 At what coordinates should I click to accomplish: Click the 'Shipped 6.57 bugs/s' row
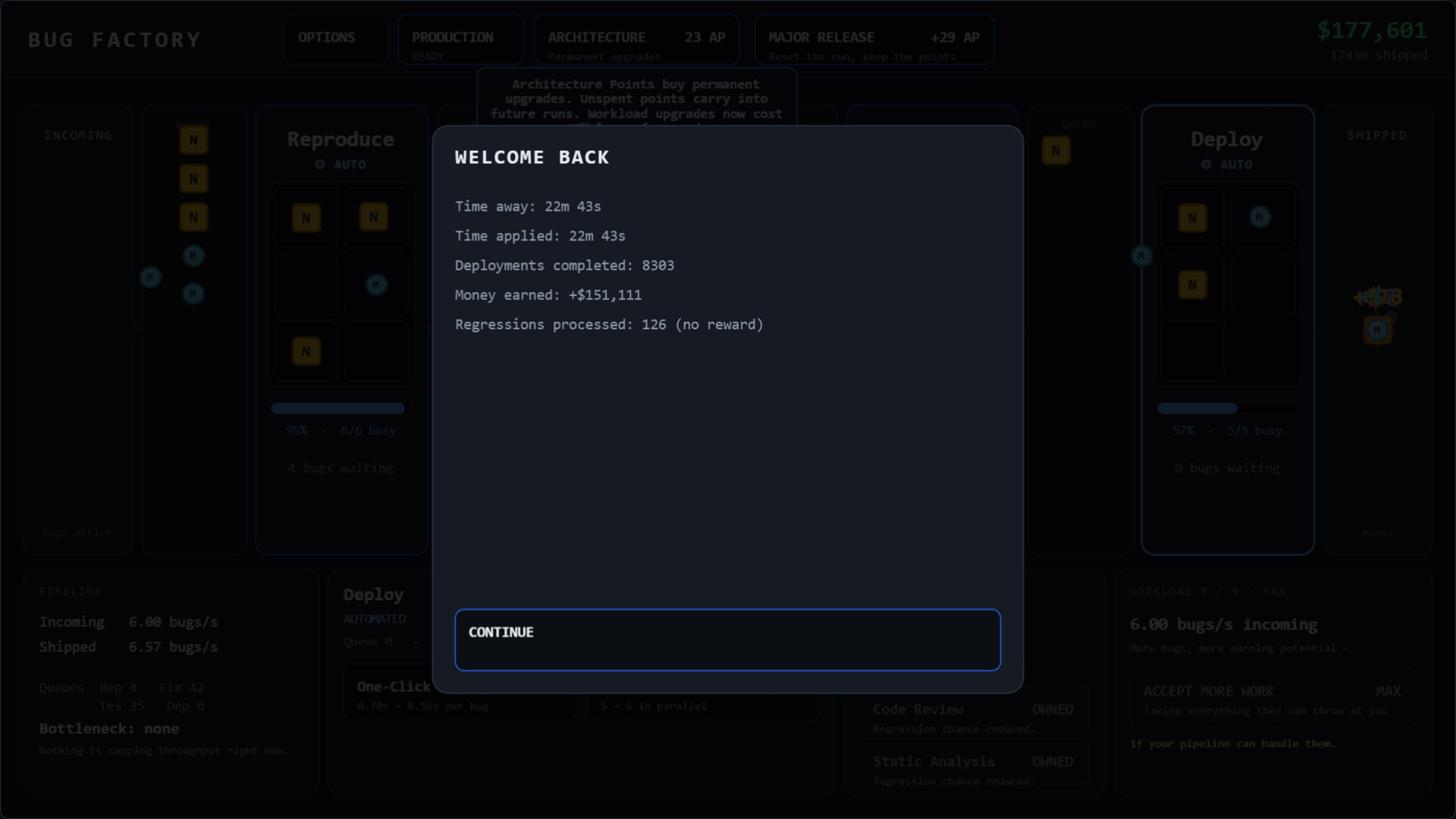click(x=128, y=647)
